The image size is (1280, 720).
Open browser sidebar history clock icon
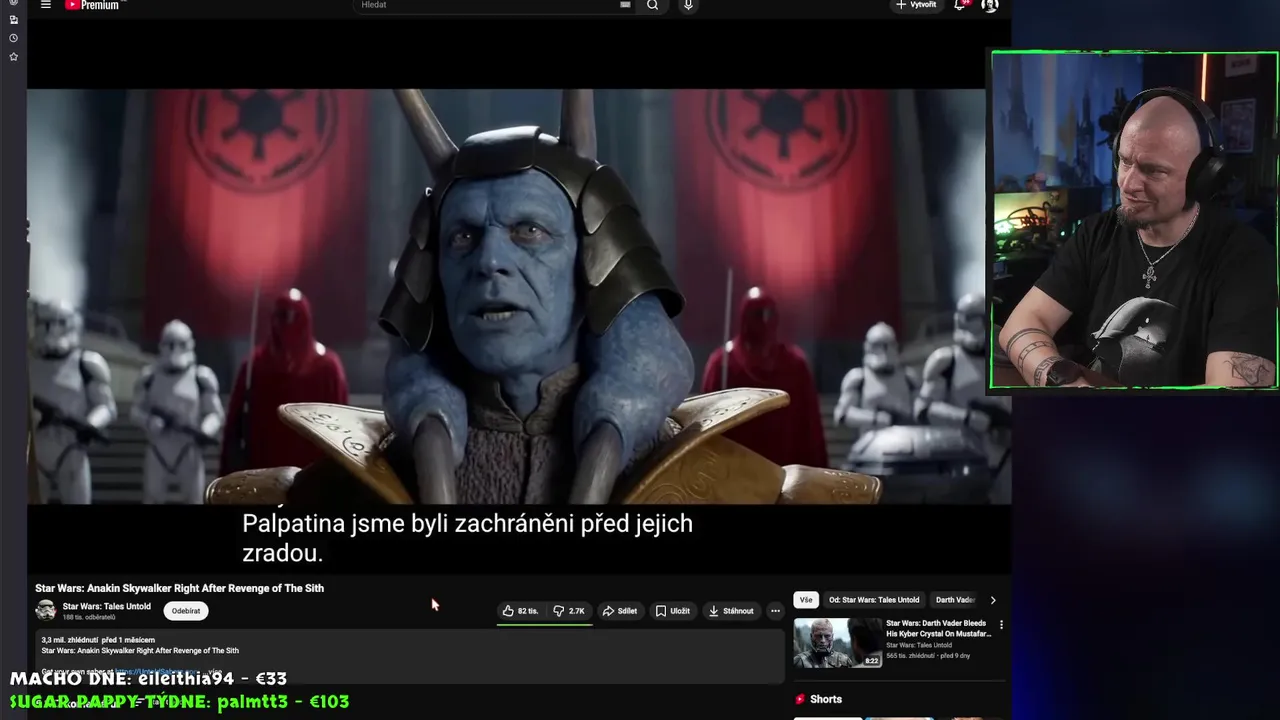coord(13,38)
